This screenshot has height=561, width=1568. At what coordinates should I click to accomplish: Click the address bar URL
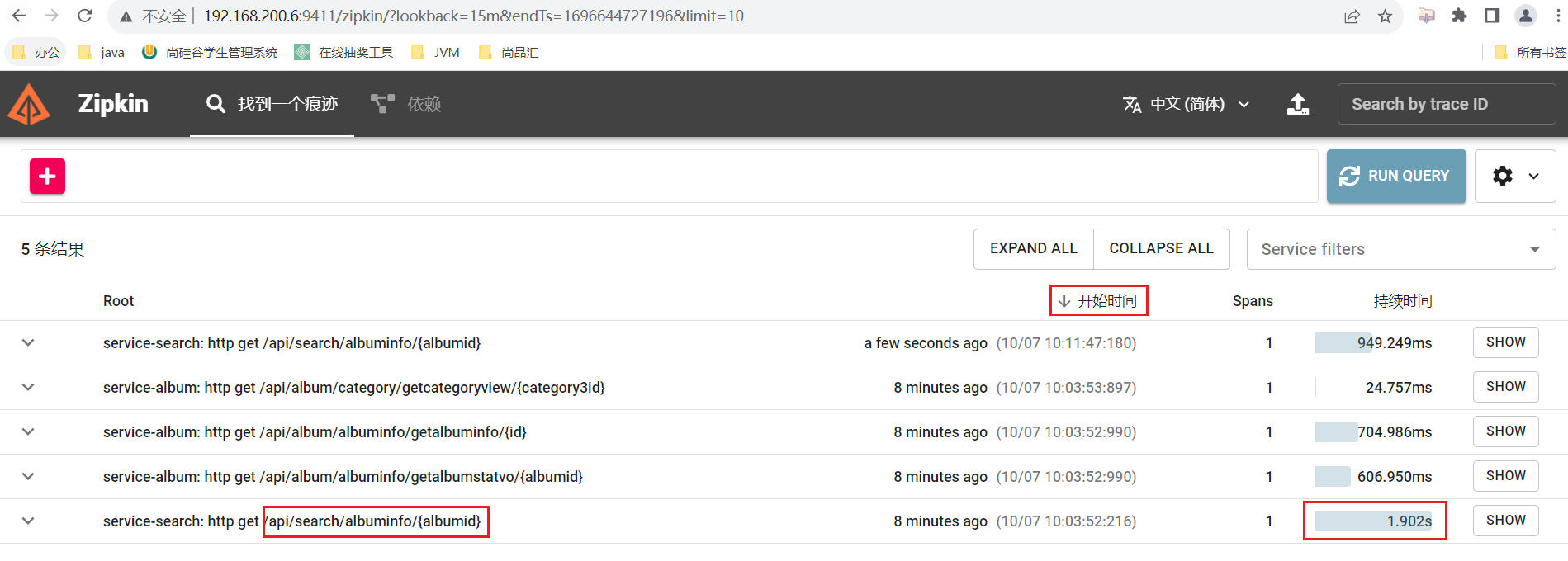pos(473,16)
